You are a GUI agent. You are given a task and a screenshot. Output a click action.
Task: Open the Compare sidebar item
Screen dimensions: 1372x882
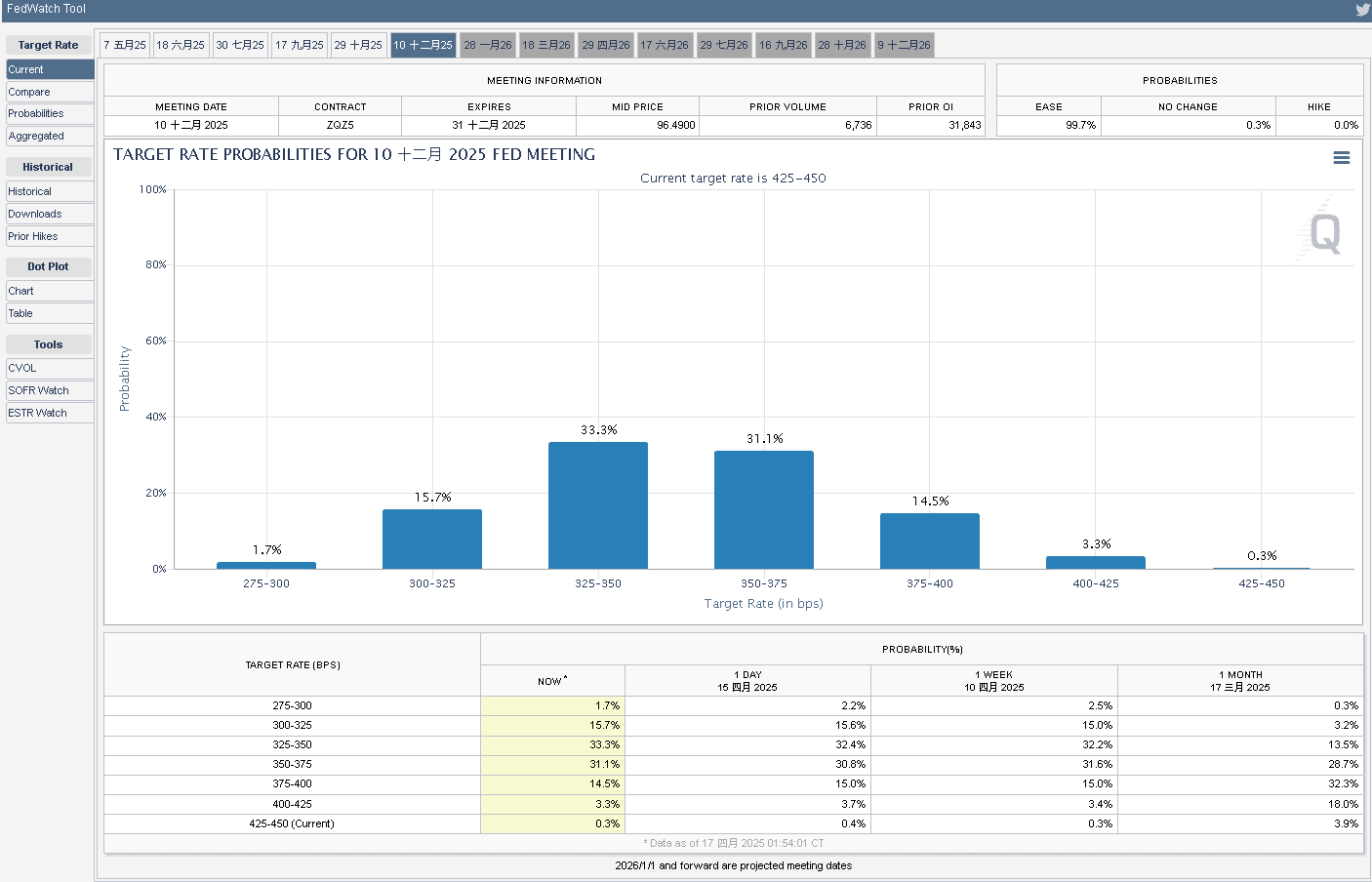pos(50,92)
